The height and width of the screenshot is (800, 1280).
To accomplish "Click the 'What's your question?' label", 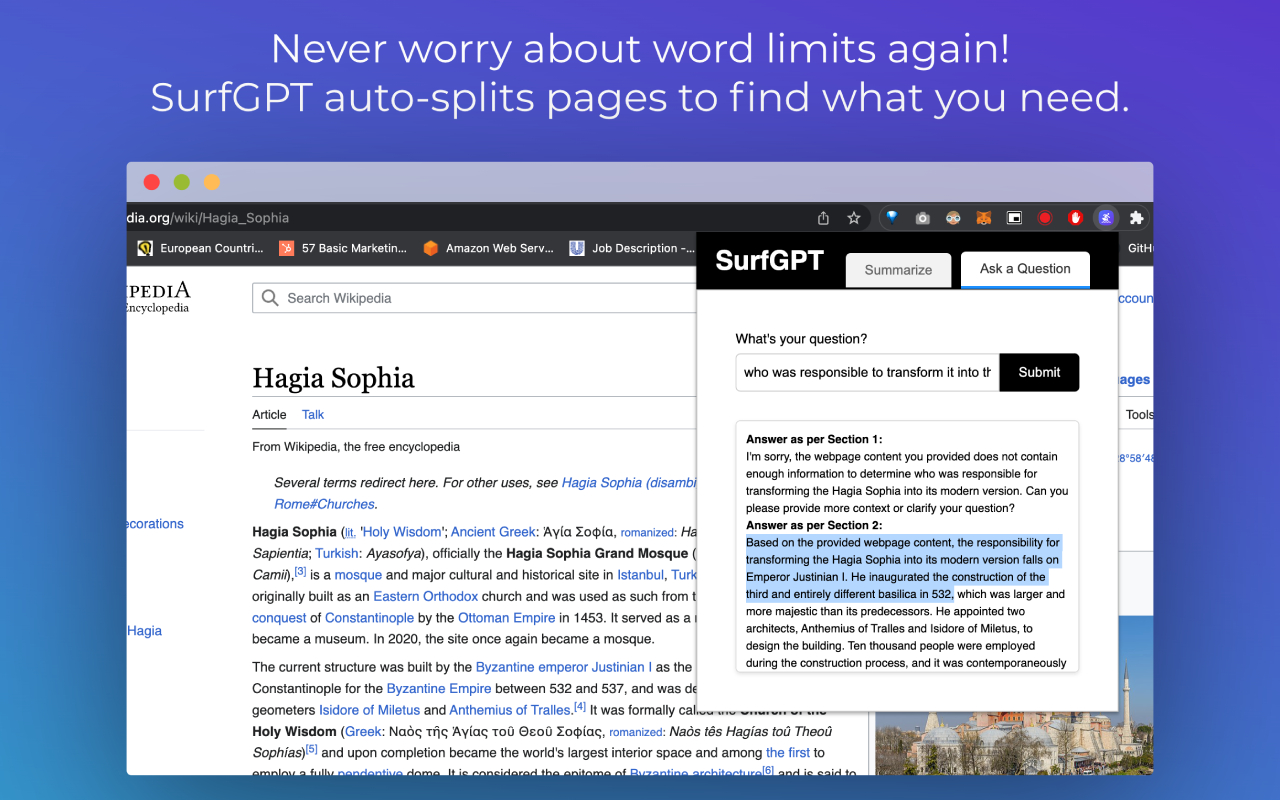I will pyautogui.click(x=802, y=339).
